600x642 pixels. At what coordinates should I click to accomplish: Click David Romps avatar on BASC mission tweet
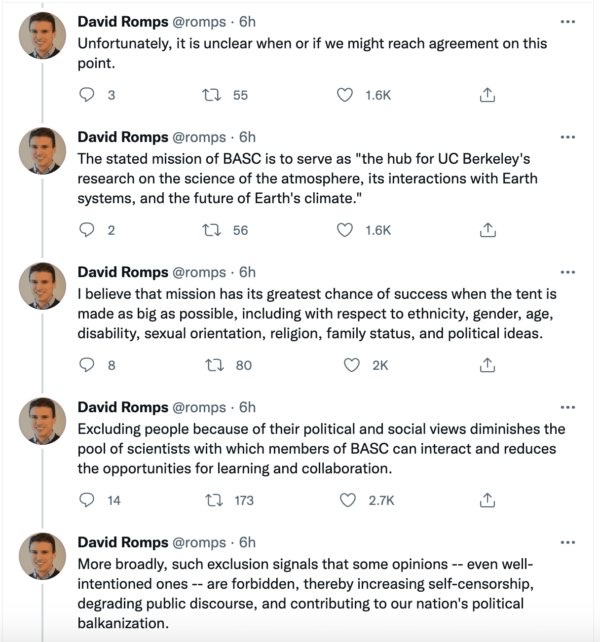point(42,152)
